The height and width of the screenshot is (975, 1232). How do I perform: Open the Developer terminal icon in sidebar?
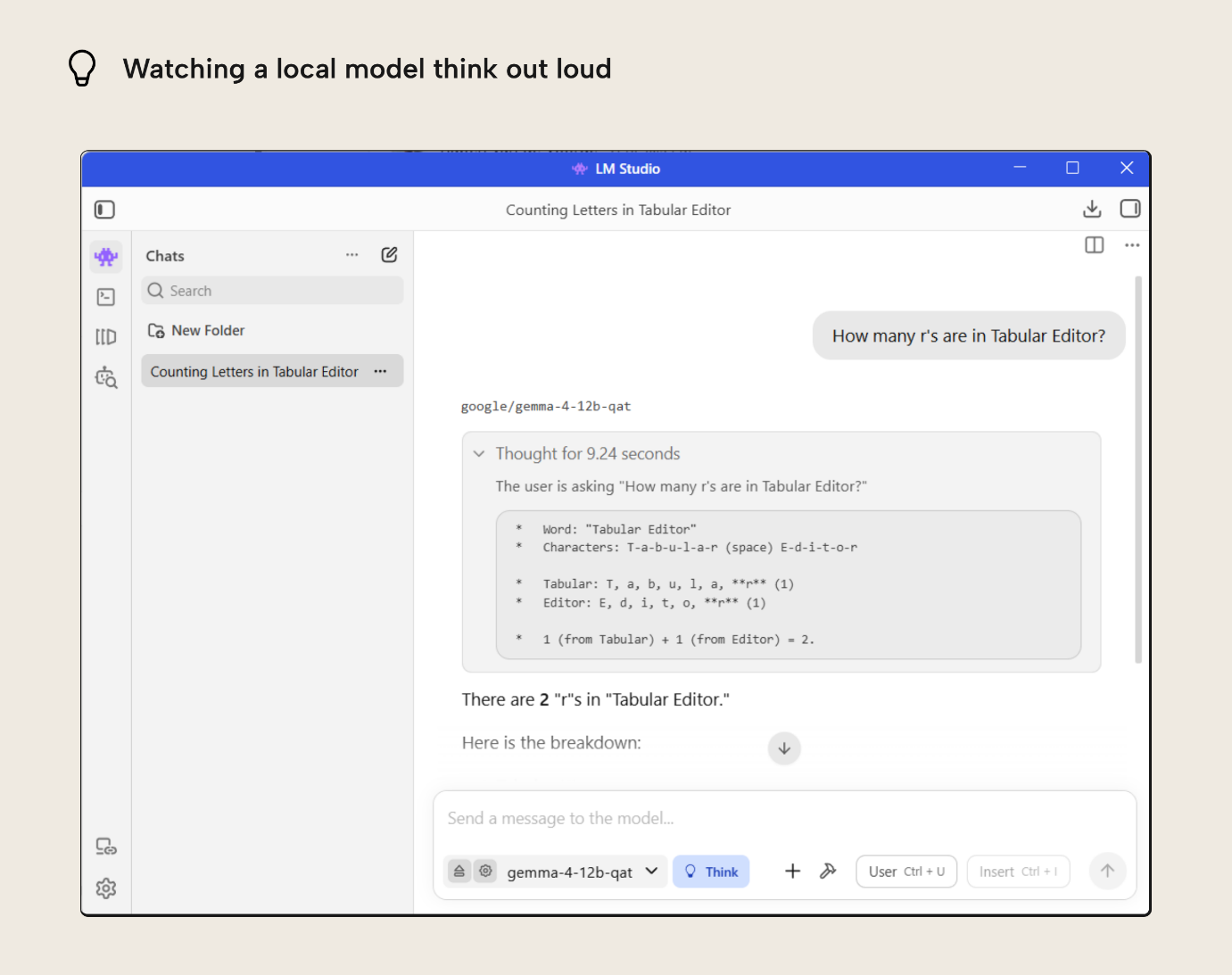coord(106,297)
